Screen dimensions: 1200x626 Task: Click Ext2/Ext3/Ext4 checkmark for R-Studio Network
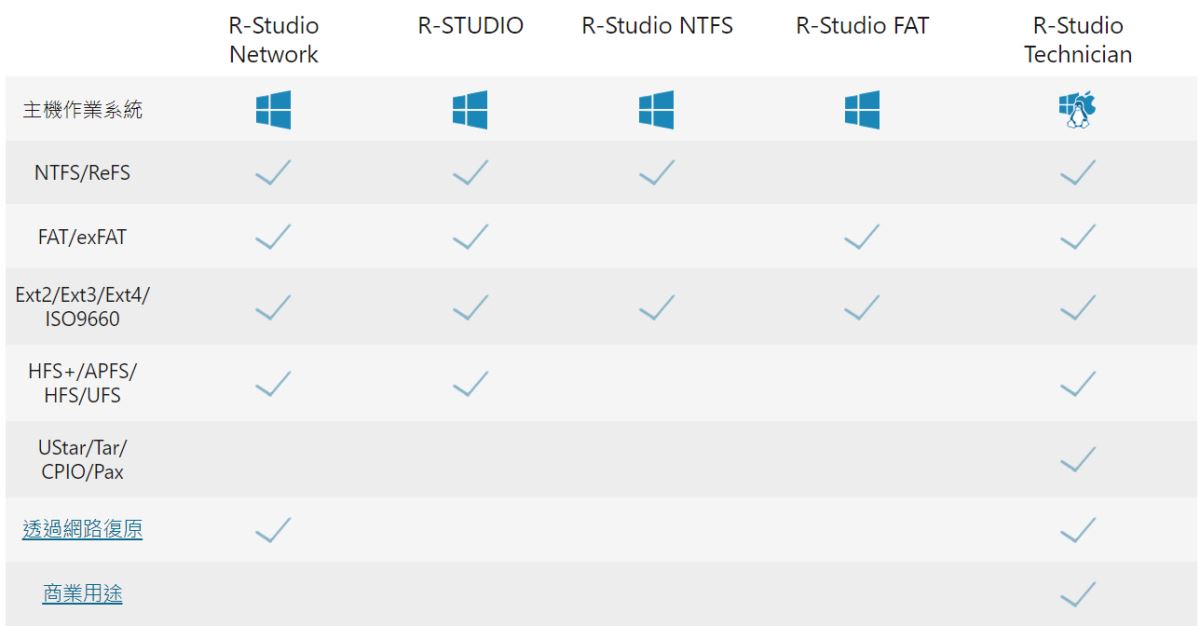point(273,307)
